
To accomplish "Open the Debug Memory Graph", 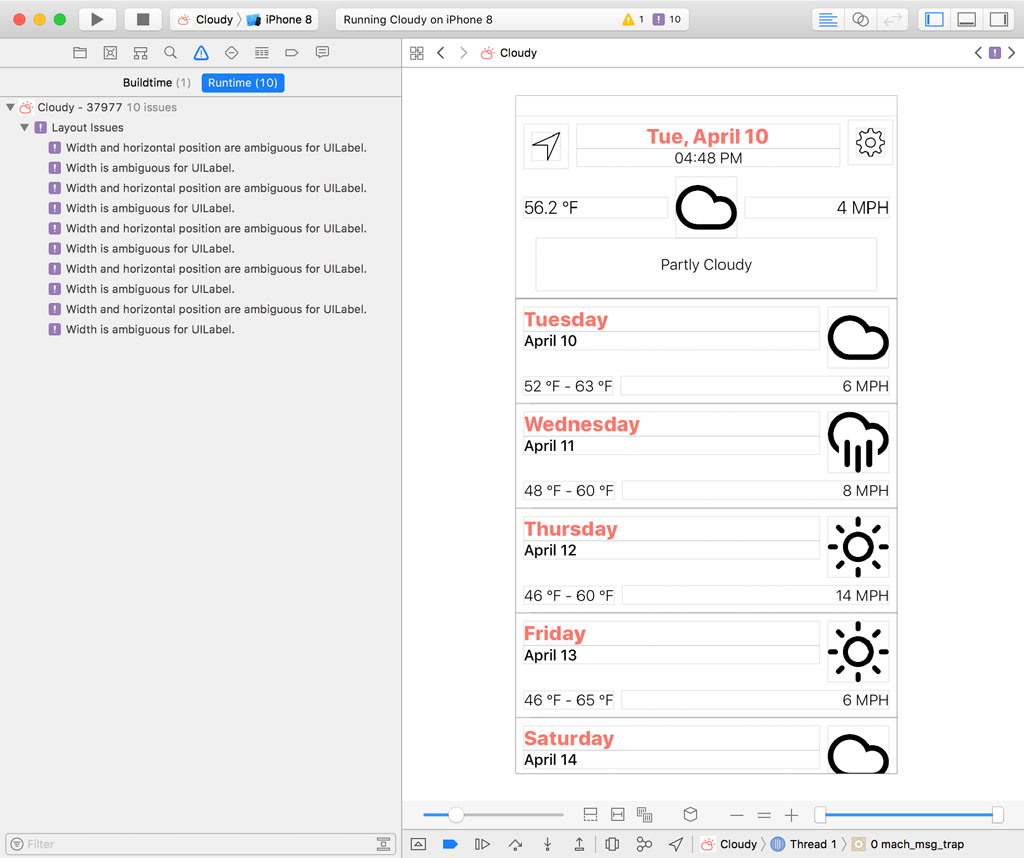I will (x=644, y=844).
